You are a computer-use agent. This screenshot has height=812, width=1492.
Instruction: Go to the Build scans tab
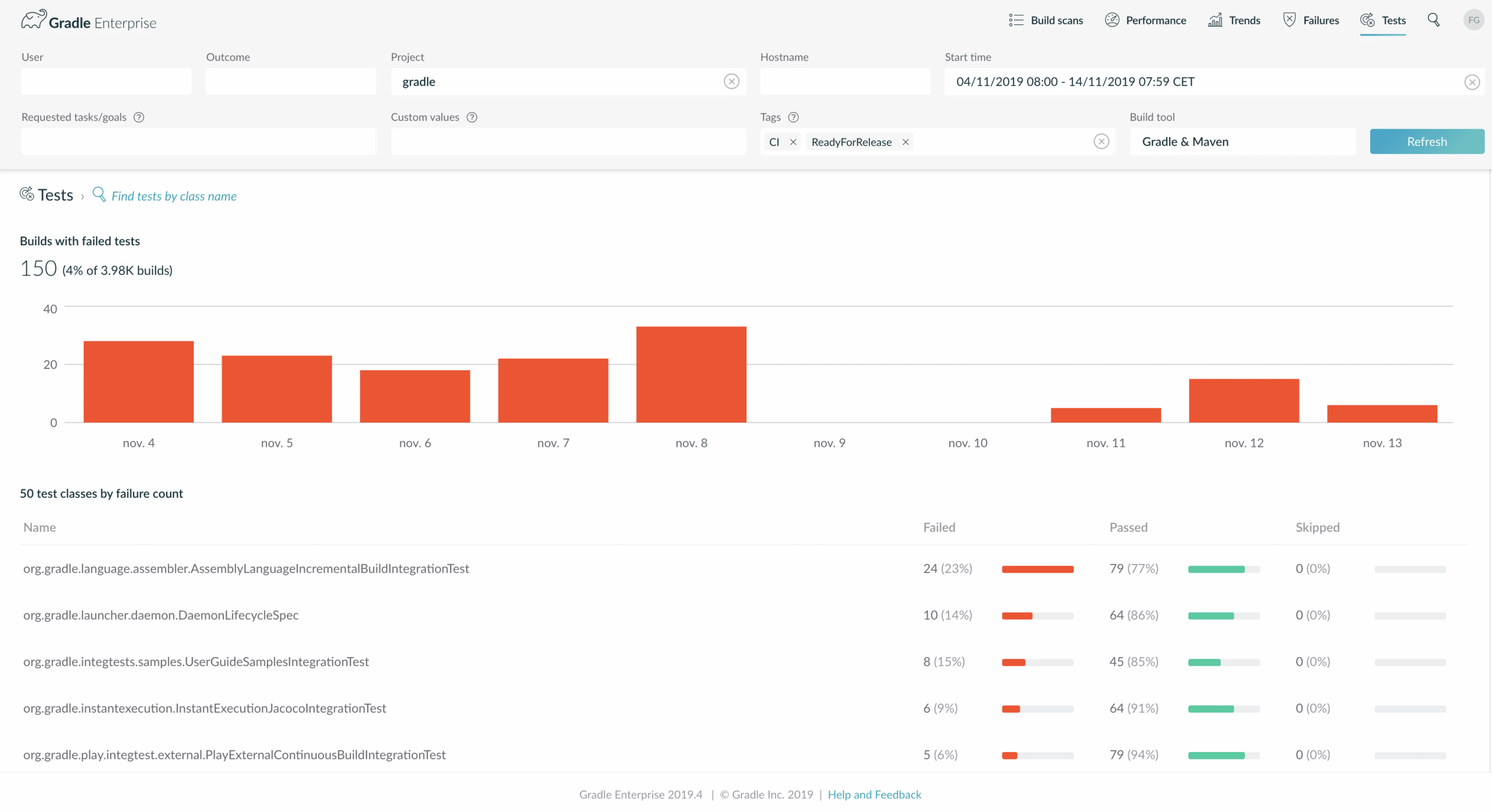[1046, 20]
